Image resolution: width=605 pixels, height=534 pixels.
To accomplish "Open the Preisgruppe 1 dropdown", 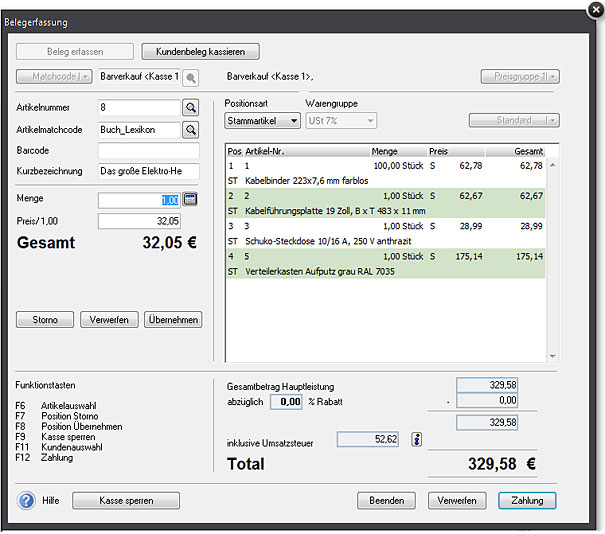I will tap(520, 76).
